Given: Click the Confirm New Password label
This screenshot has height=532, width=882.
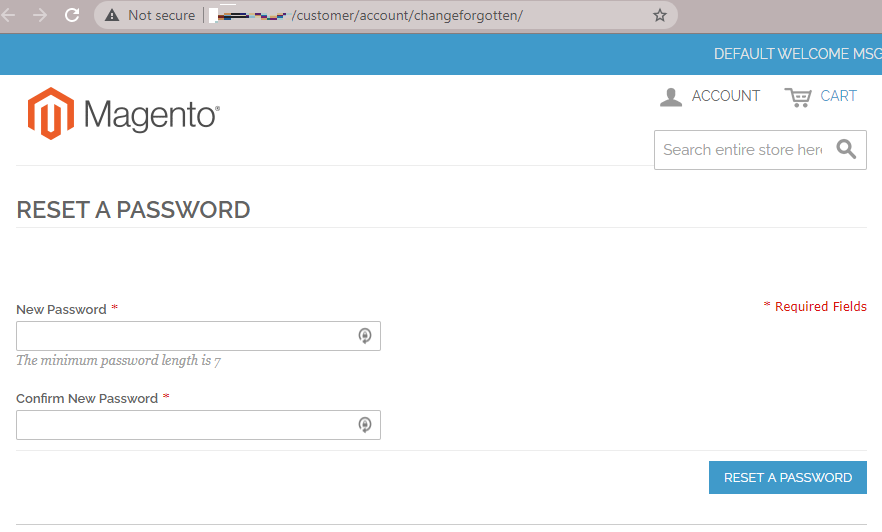Looking at the screenshot, I should pos(87,398).
